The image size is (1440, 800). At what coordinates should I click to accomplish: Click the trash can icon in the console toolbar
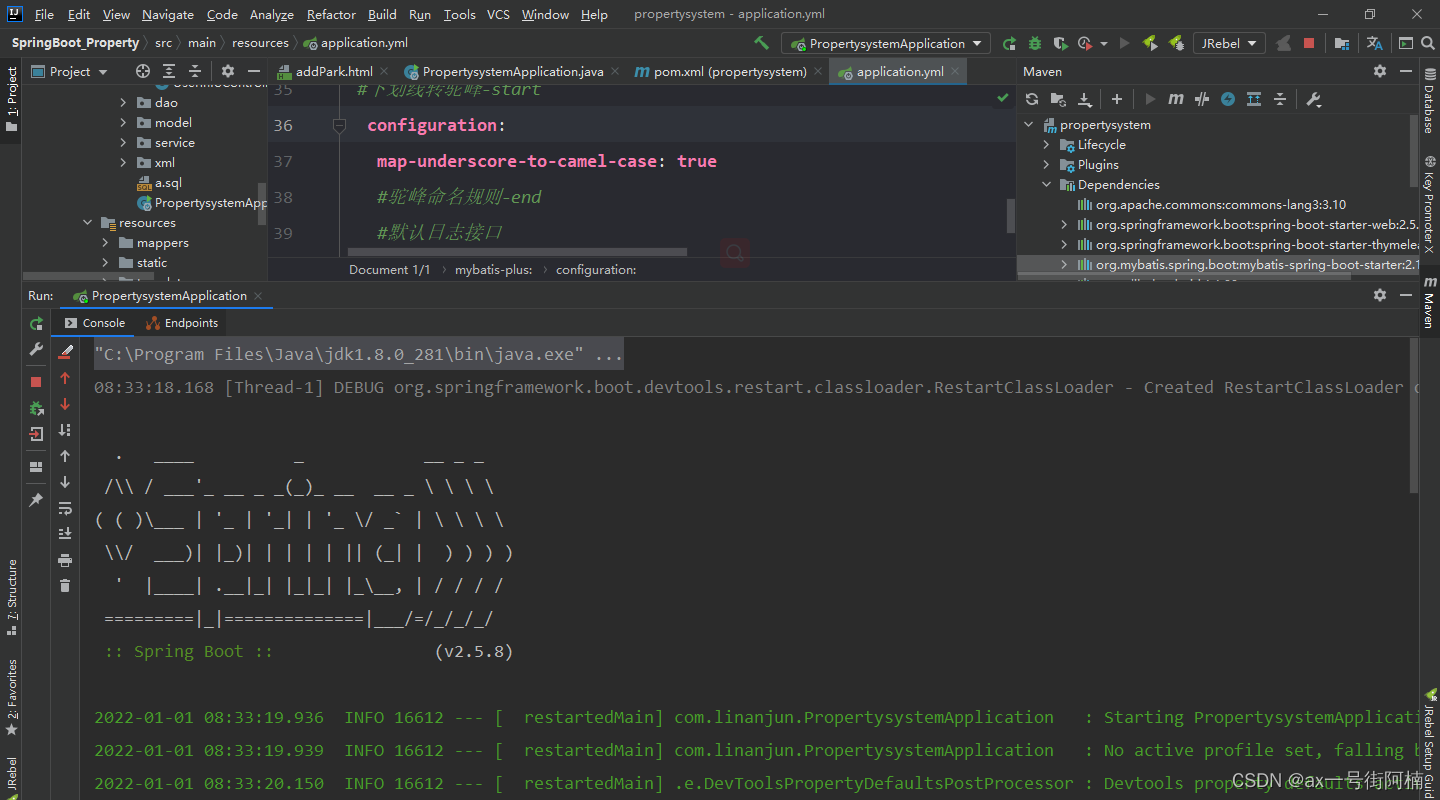(x=65, y=586)
